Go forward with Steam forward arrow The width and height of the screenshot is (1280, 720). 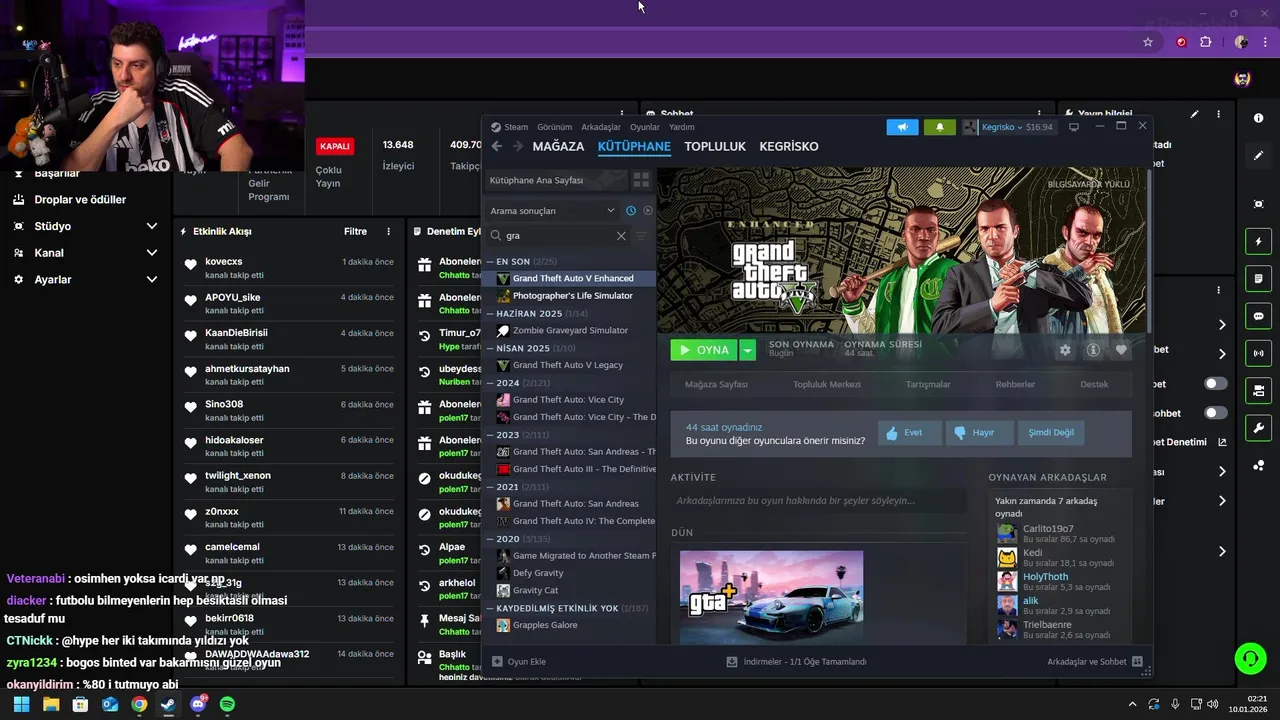click(x=517, y=146)
